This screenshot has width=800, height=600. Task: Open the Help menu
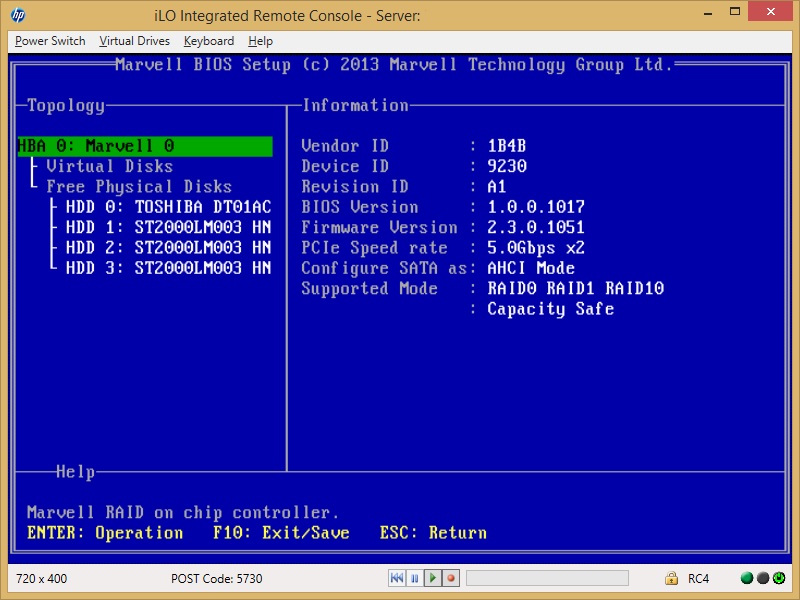(x=259, y=41)
